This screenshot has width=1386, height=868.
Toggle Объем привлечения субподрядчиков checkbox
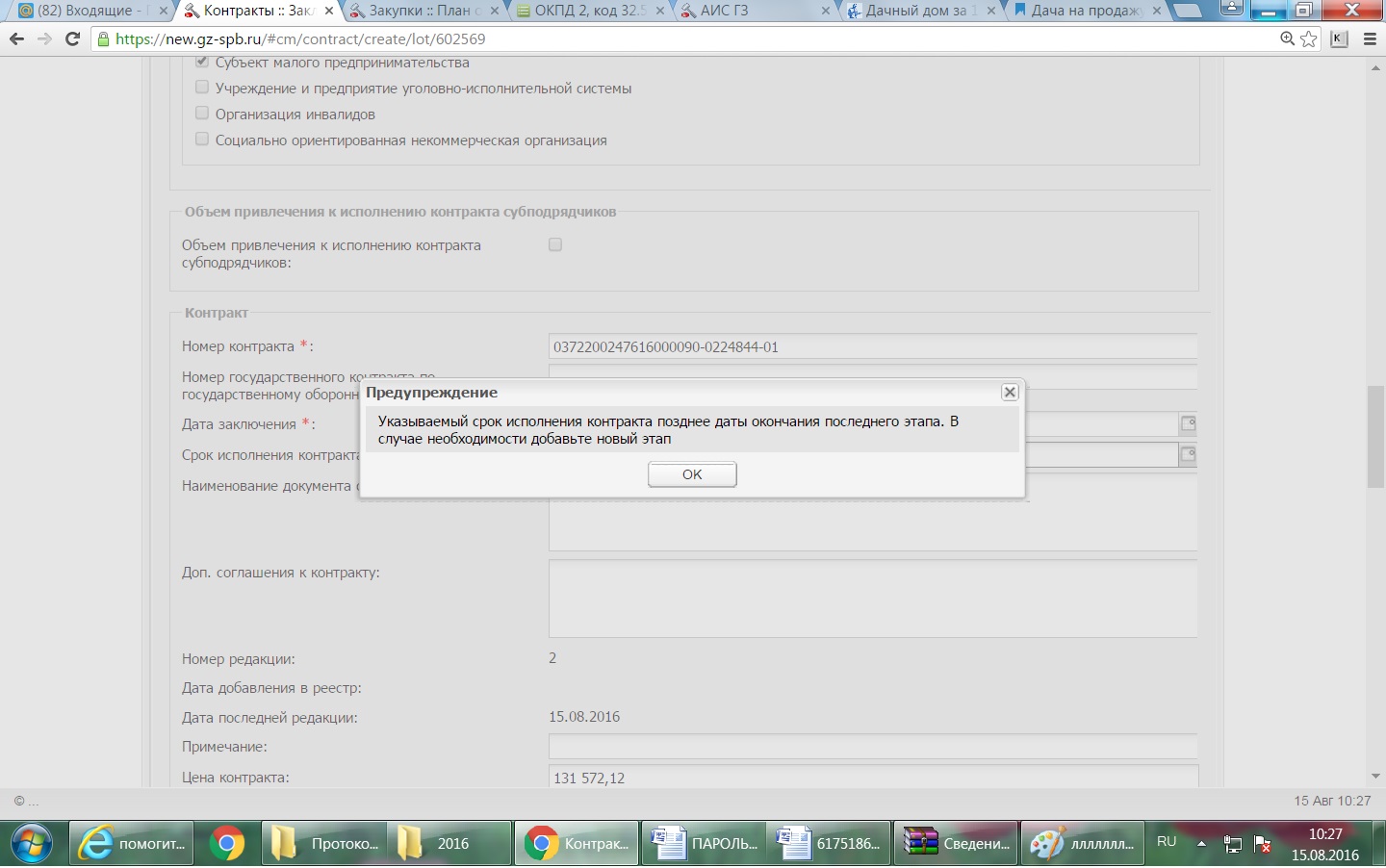point(555,244)
